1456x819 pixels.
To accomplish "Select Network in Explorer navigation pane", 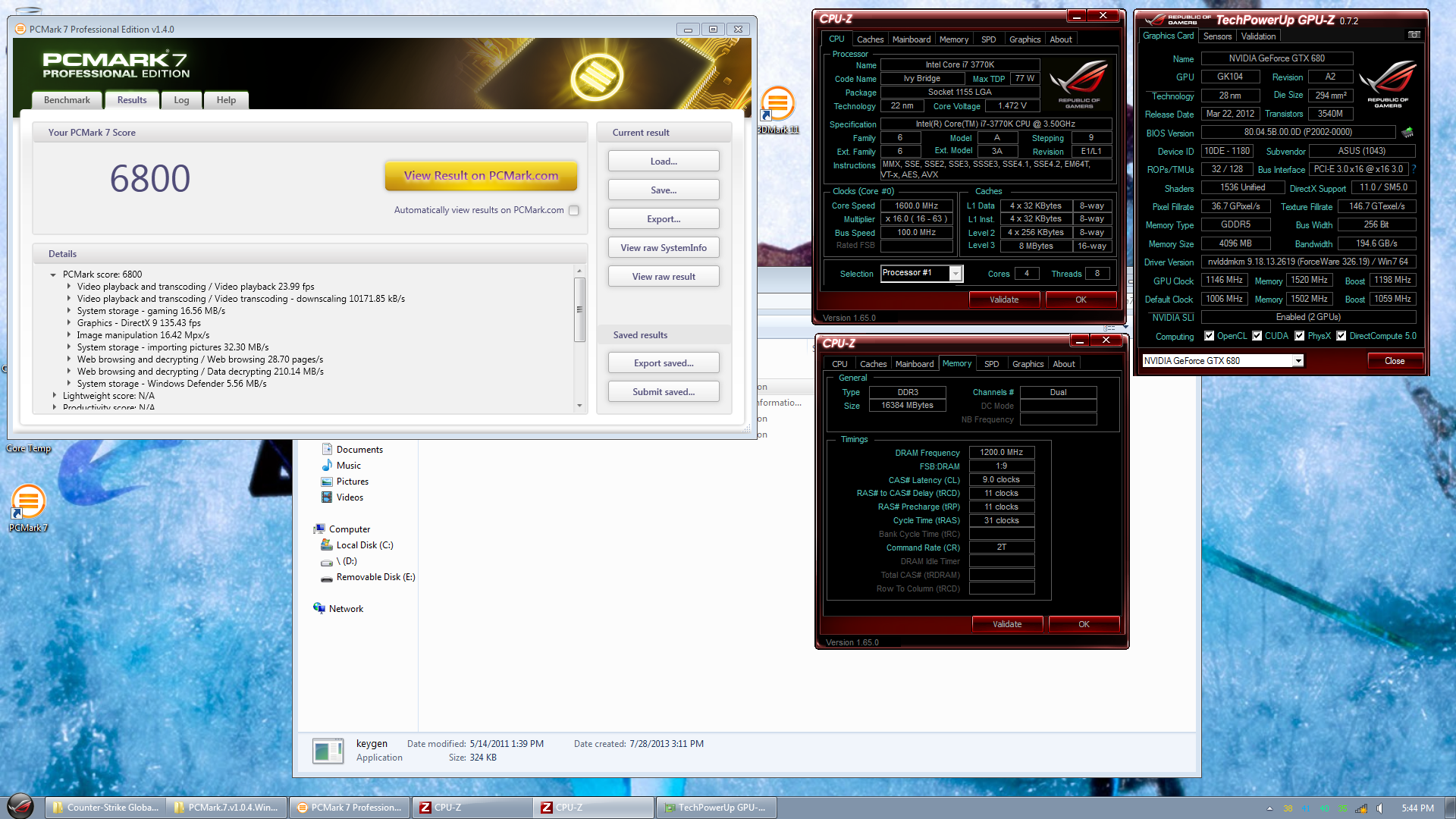I will point(346,609).
